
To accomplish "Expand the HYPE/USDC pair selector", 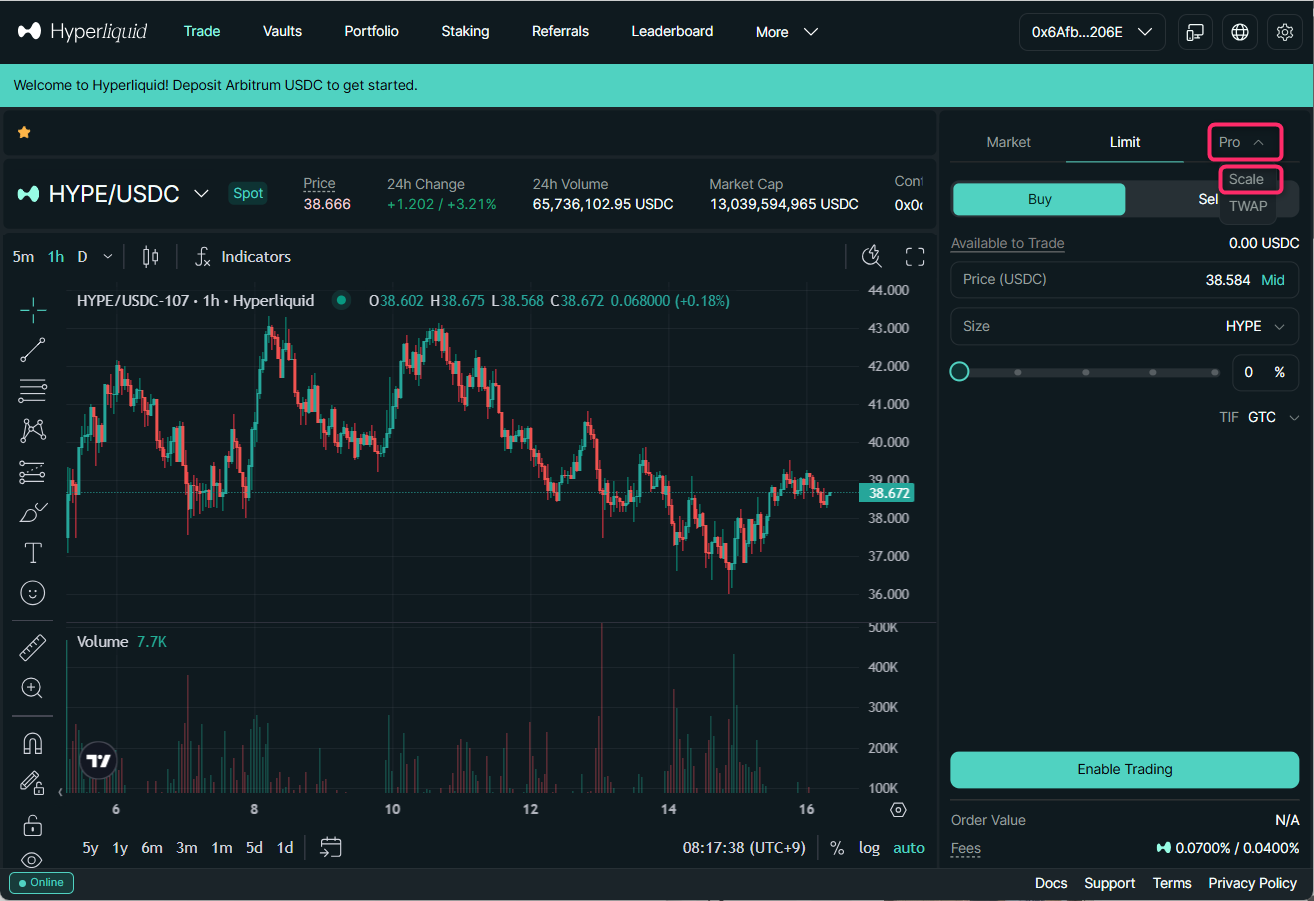I will coord(201,193).
